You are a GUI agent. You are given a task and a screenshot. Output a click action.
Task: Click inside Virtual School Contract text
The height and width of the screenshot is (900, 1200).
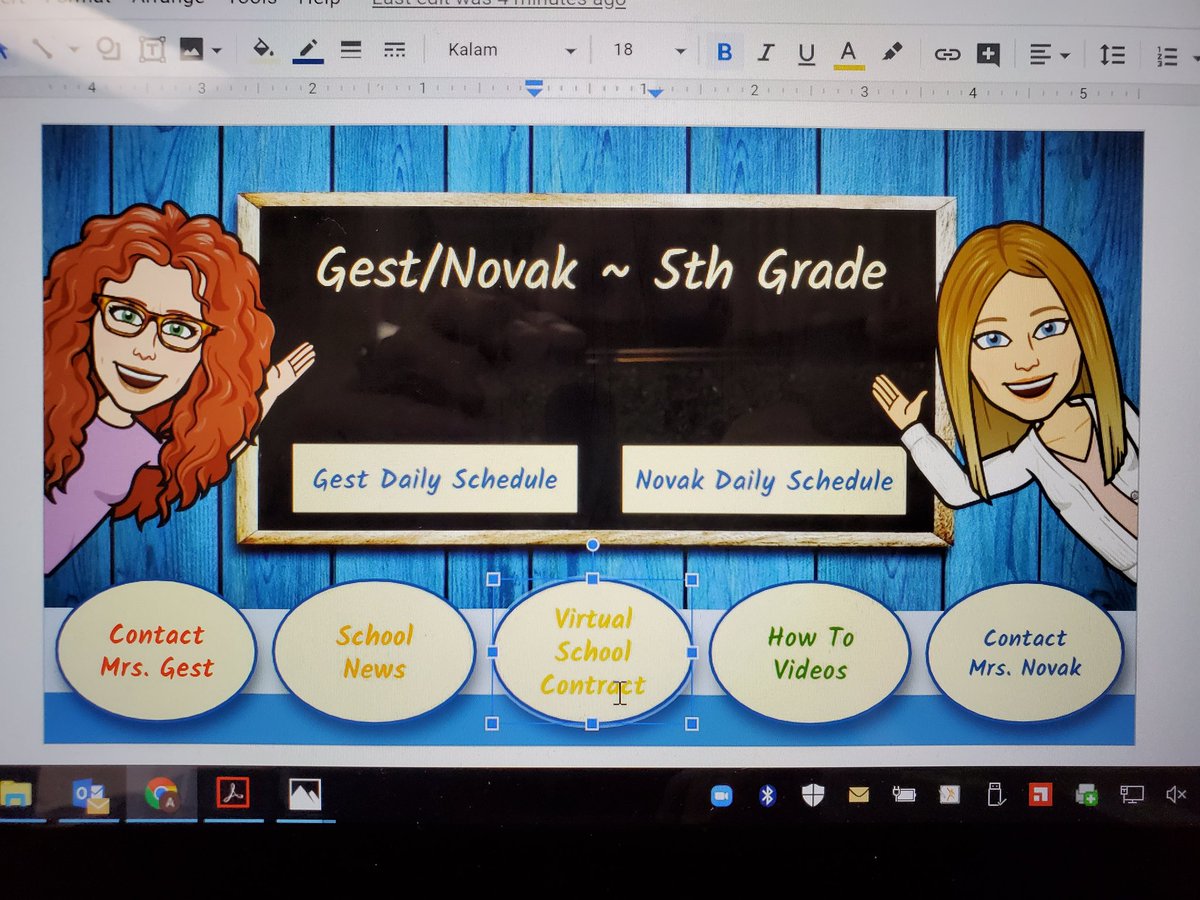click(x=593, y=652)
